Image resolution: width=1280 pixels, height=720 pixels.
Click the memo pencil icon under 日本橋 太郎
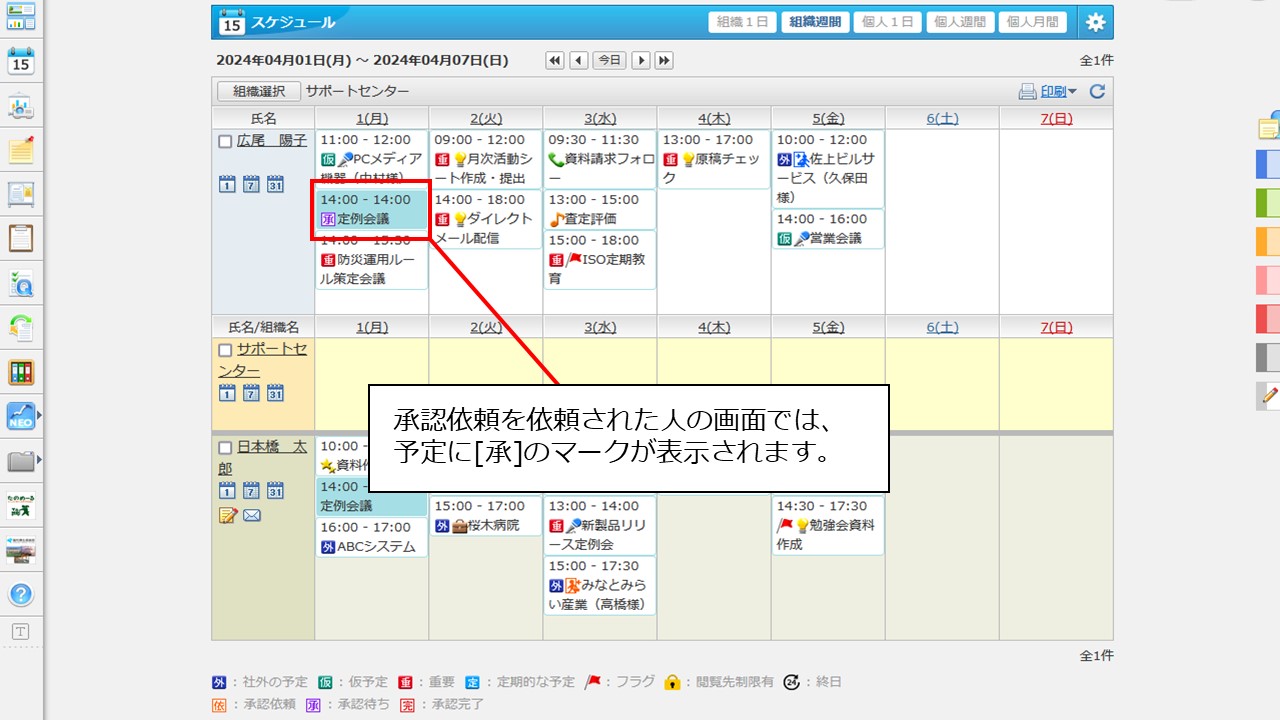click(x=227, y=515)
